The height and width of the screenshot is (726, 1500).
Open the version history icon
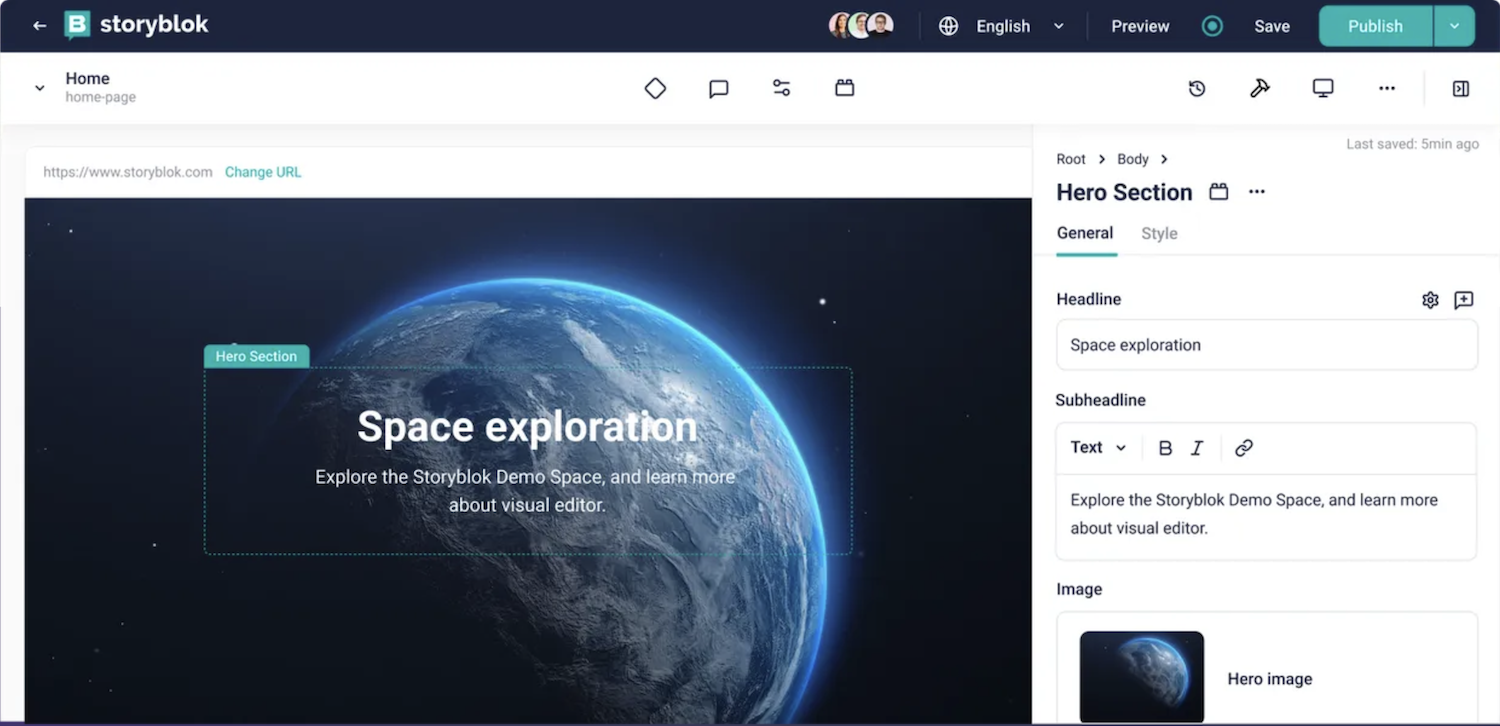tap(1197, 88)
